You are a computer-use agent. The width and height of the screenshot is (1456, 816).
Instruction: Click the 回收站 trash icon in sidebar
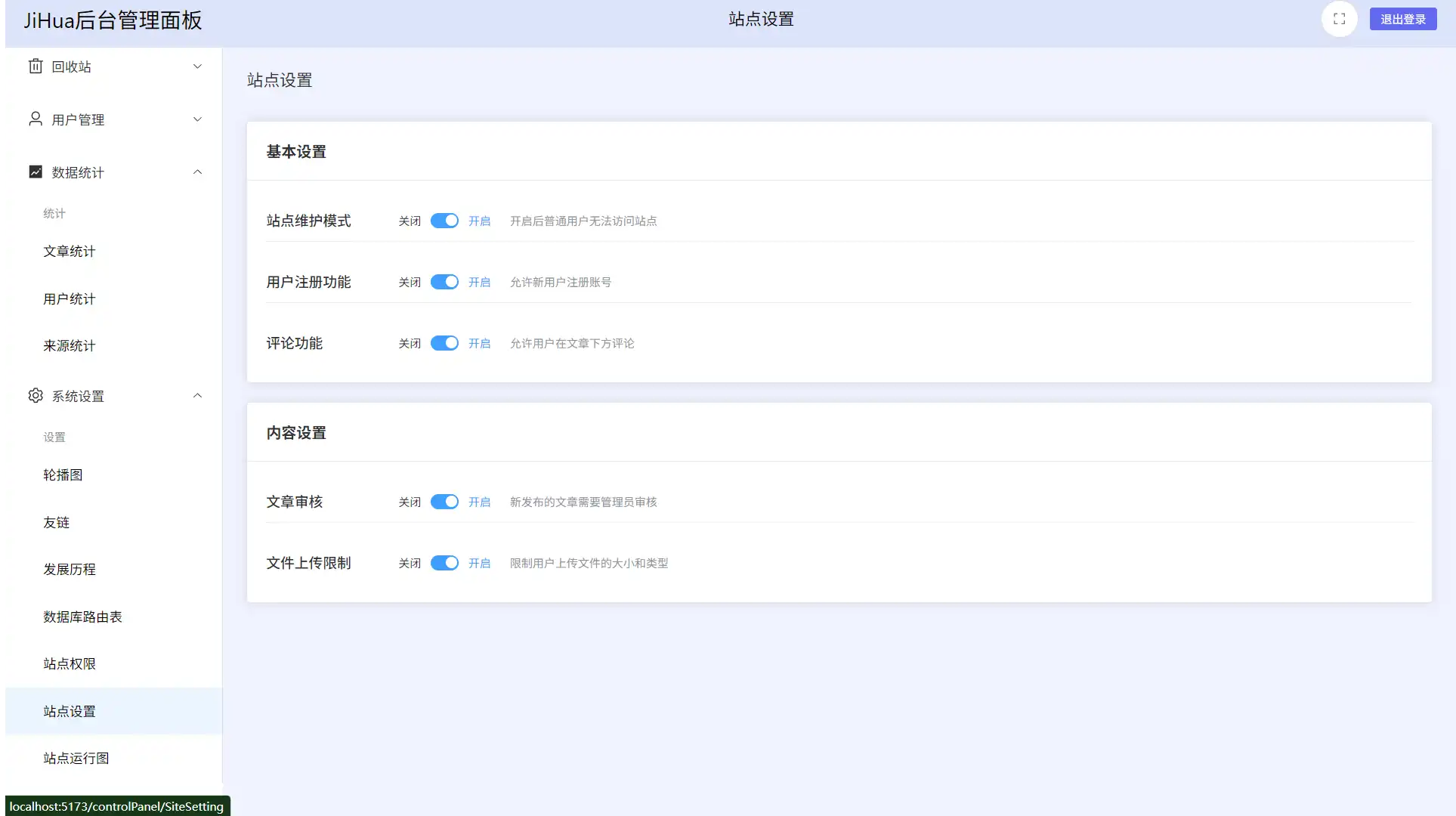pos(36,66)
